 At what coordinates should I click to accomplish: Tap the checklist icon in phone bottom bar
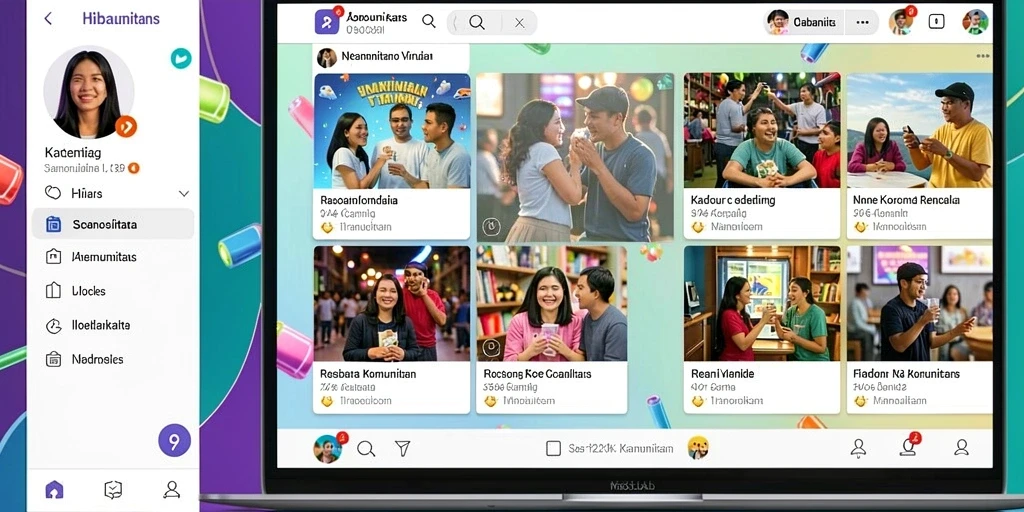(x=113, y=489)
